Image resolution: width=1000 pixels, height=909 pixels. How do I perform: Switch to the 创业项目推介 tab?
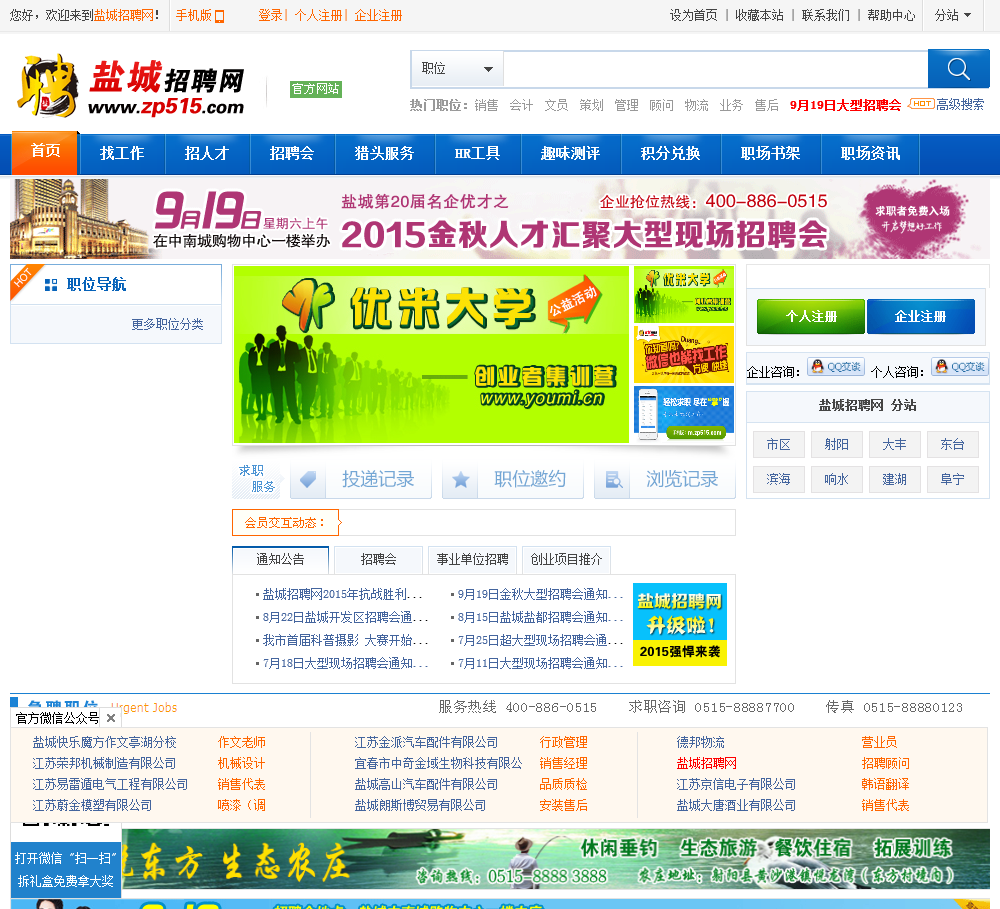(x=566, y=559)
